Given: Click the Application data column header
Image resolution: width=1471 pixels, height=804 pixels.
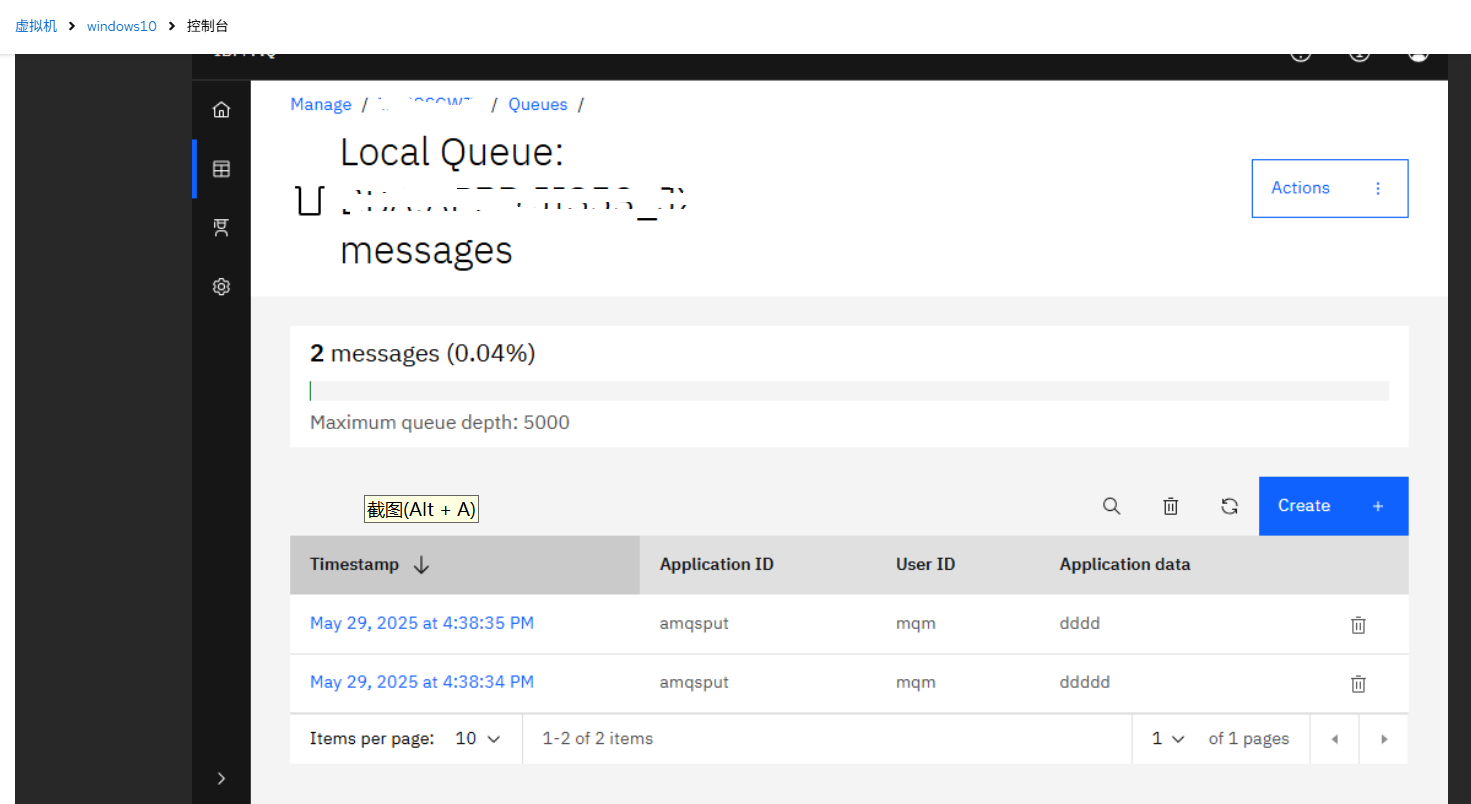Looking at the screenshot, I should tap(1125, 565).
